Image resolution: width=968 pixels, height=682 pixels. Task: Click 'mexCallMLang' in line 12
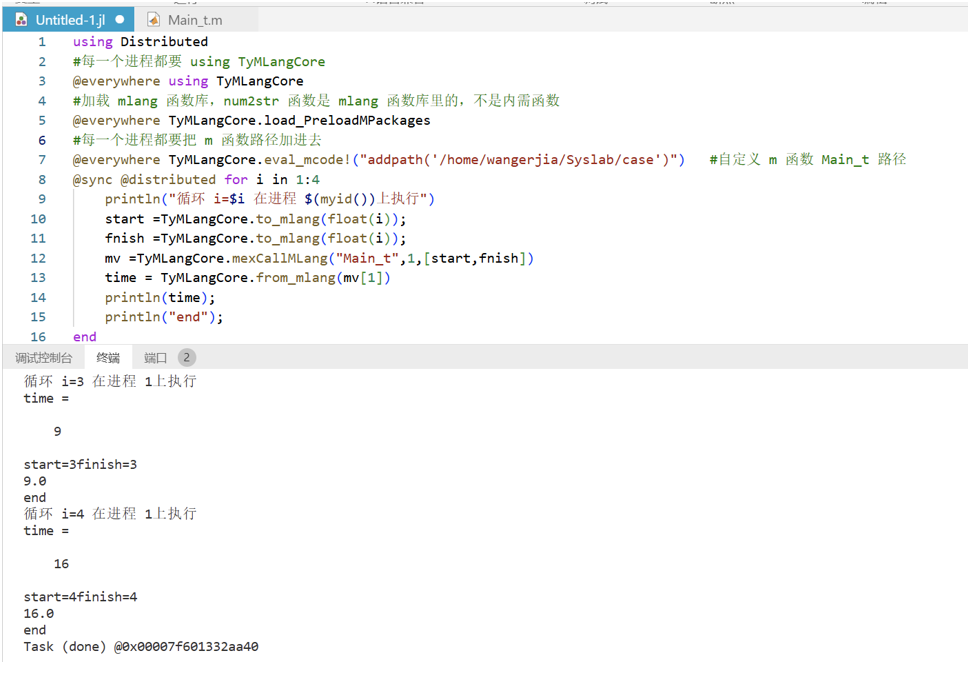tap(280, 259)
